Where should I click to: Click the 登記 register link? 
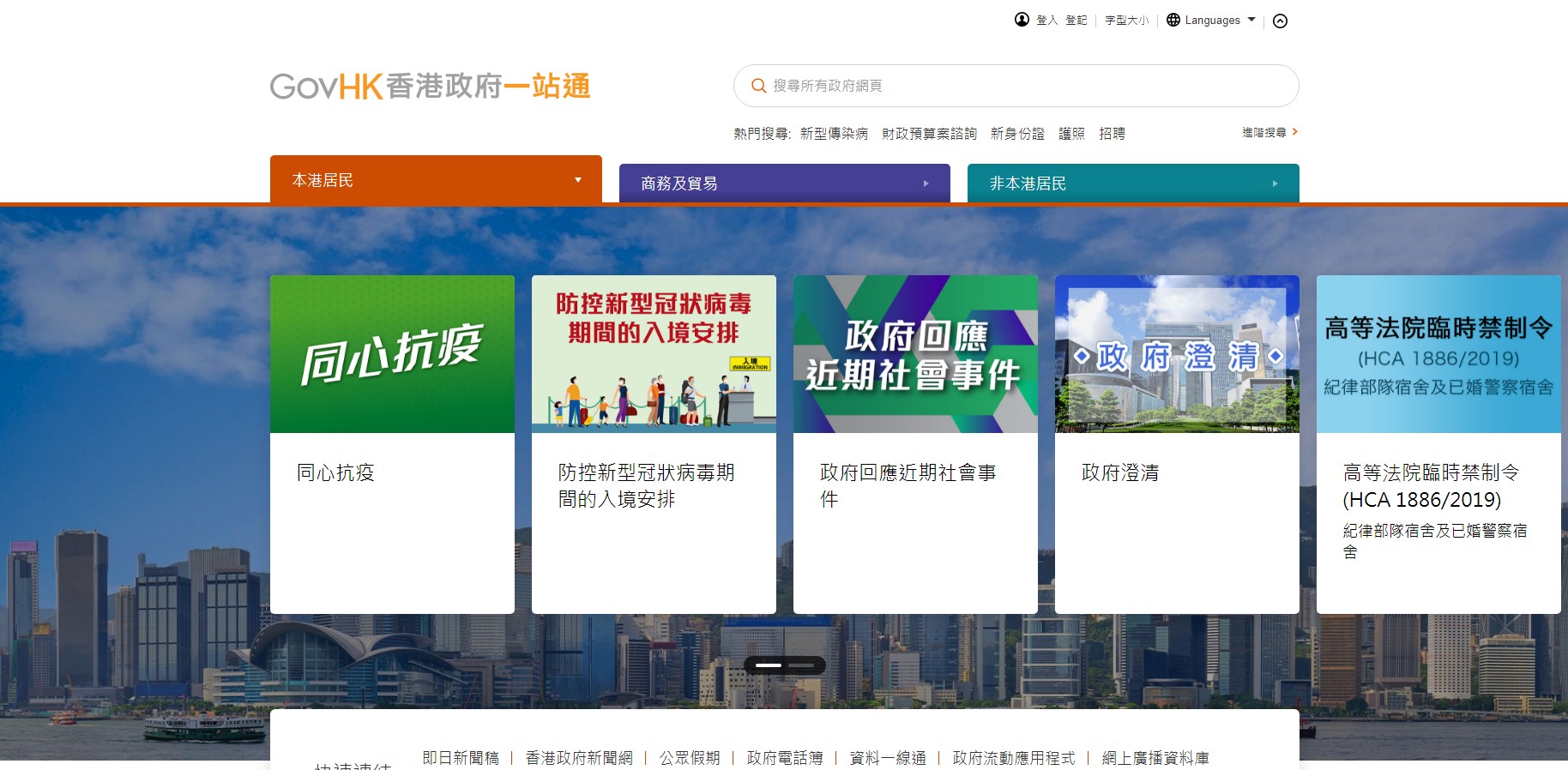click(x=1076, y=21)
